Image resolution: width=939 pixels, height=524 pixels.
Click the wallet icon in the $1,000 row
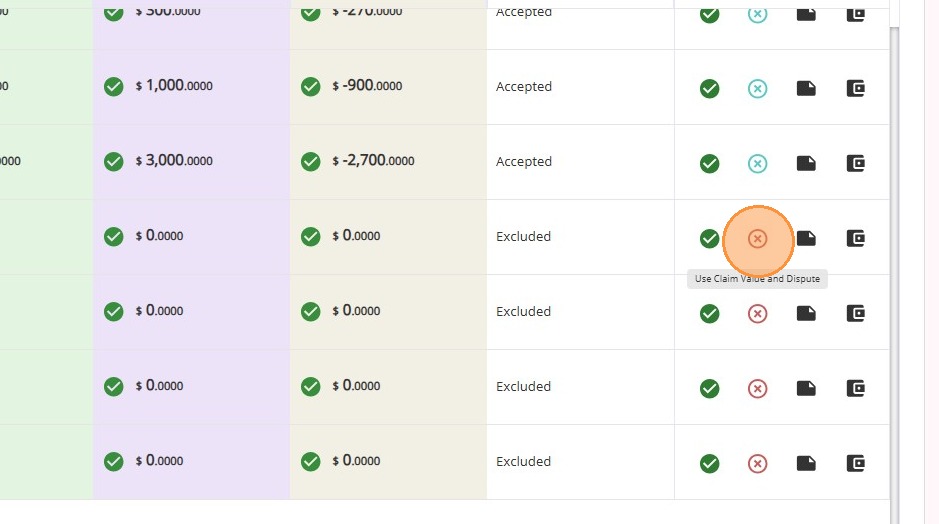tap(856, 88)
